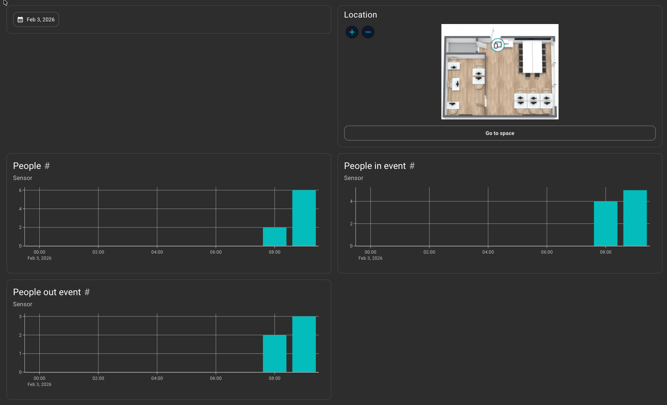
Task: Select the tallest bar in People chart
Action: pyautogui.click(x=304, y=218)
